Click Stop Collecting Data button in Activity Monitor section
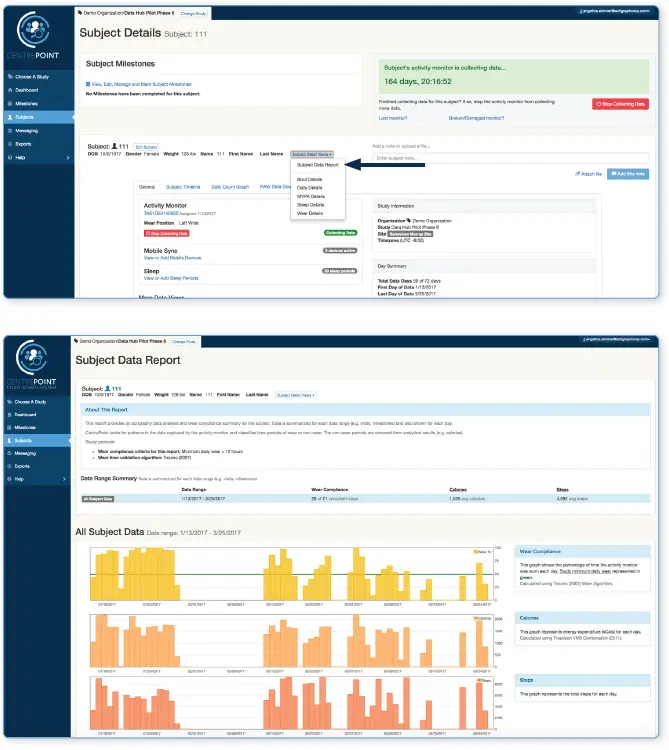 coord(166,233)
